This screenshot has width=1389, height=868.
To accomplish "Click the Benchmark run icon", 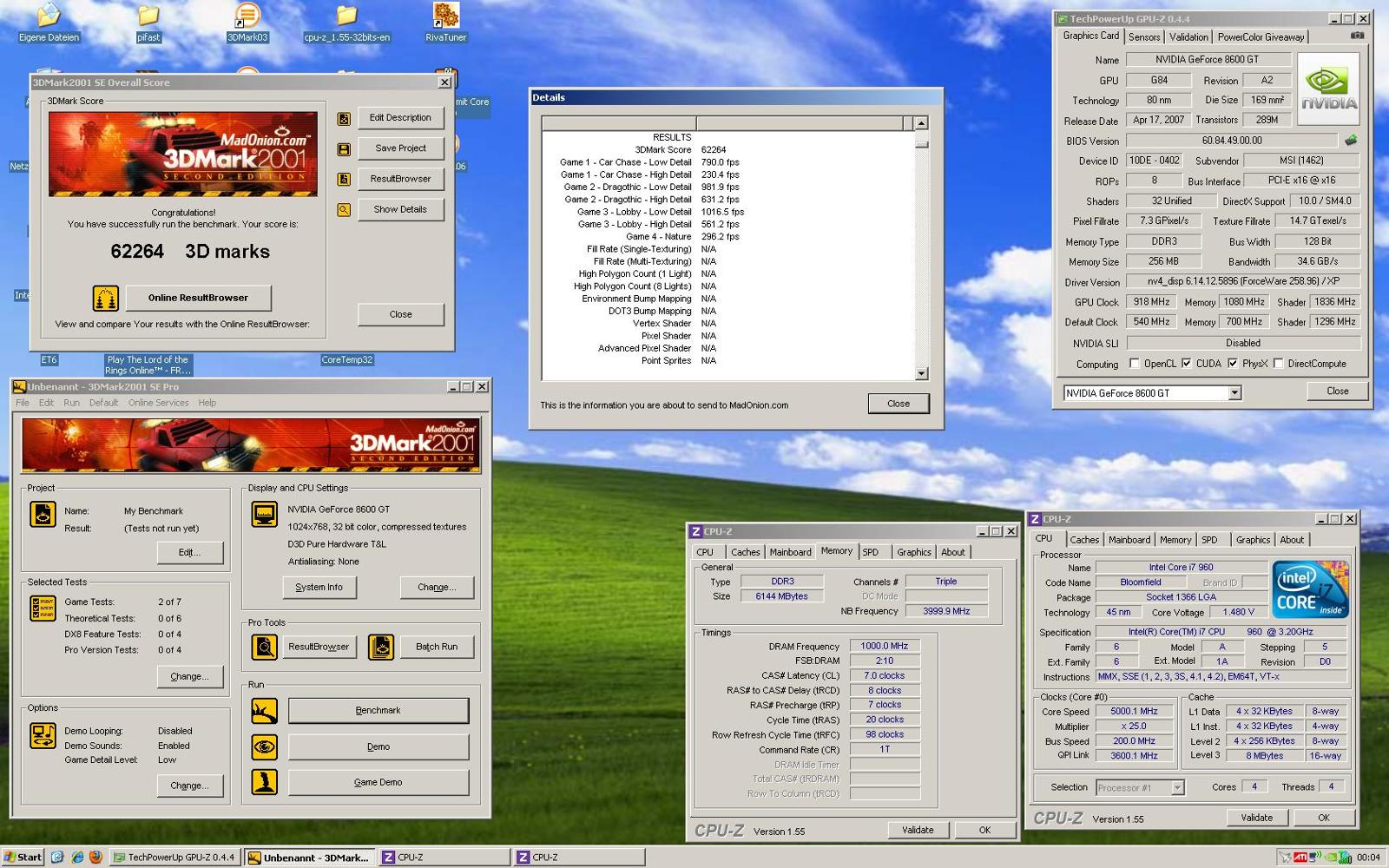I will point(264,711).
